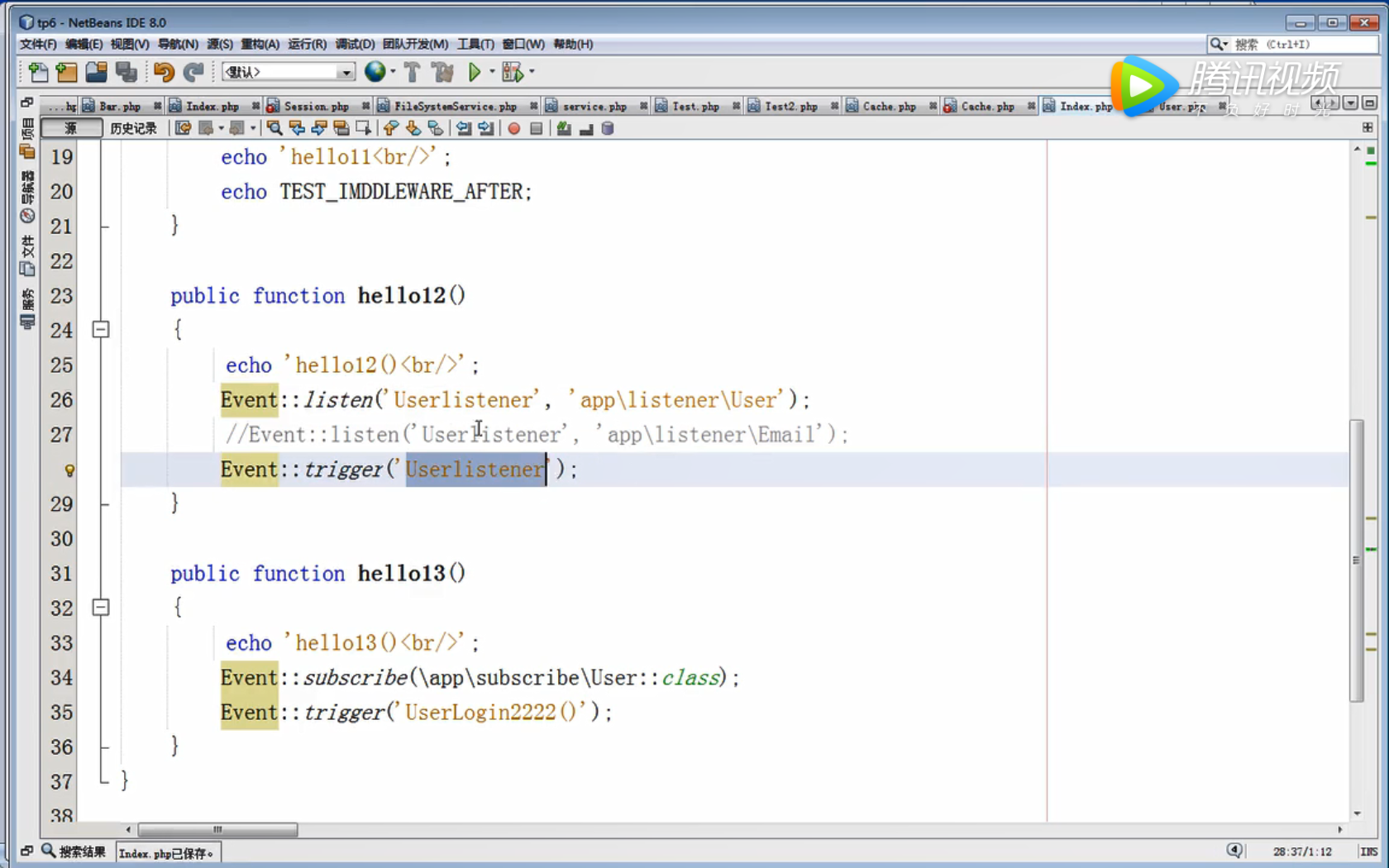Image resolution: width=1389 pixels, height=868 pixels.
Task: Click the vertical scrollbar thumb
Action: [x=1356, y=560]
